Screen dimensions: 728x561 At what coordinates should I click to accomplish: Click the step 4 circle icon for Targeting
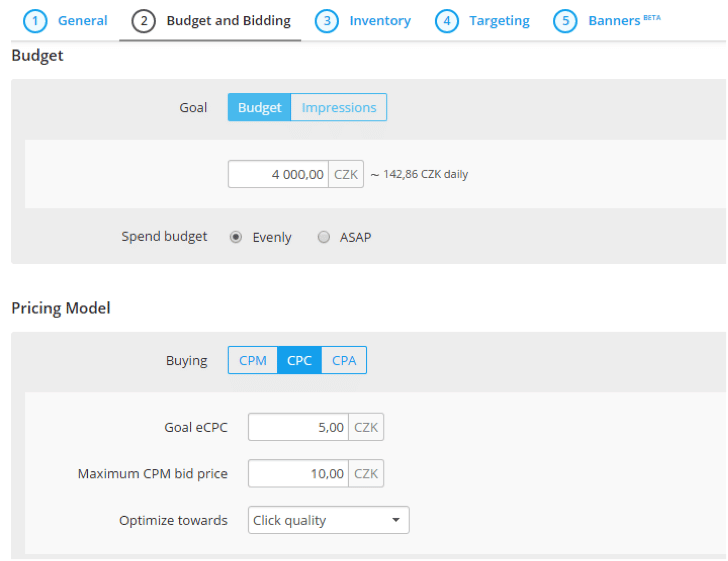pos(447,21)
